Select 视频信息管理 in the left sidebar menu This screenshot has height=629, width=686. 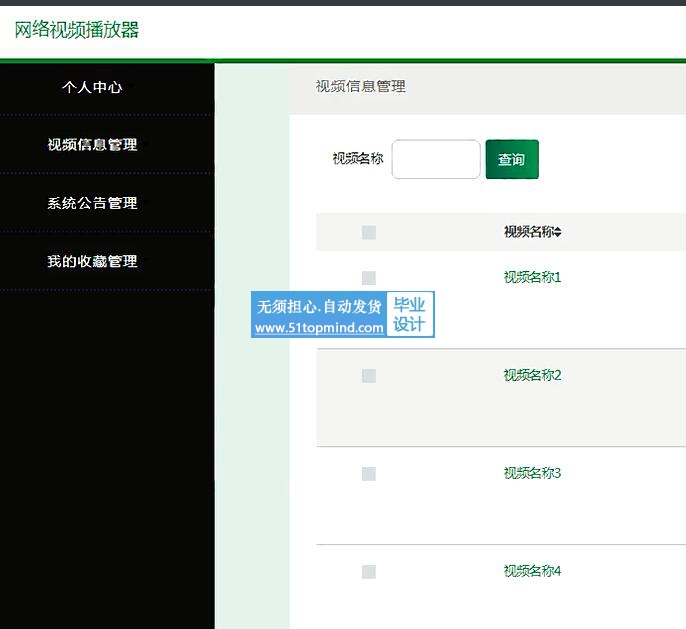(x=92, y=145)
